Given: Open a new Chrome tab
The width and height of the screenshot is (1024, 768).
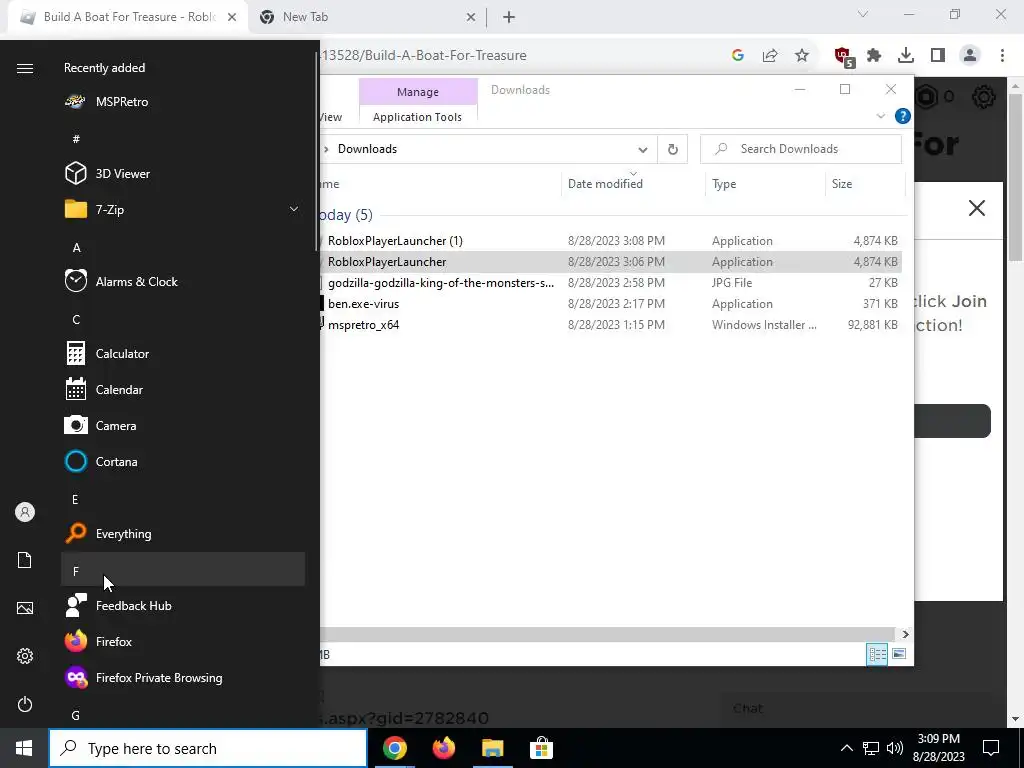Looking at the screenshot, I should (509, 18).
